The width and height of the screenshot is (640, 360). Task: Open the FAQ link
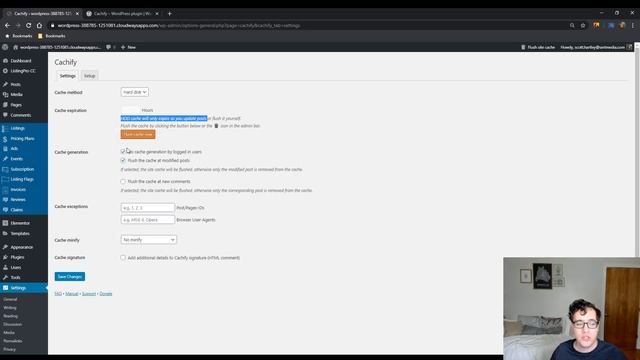pyautogui.click(x=58, y=294)
